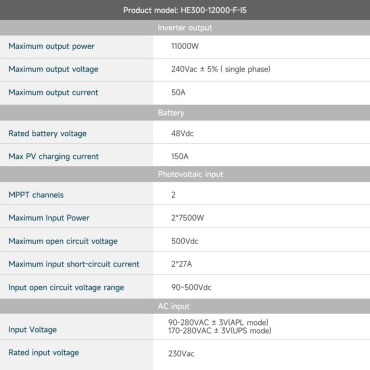The image size is (370, 370).
Task: Click the 'Product model: HE300-12000-F-I5' header text
Action: pos(185,10)
